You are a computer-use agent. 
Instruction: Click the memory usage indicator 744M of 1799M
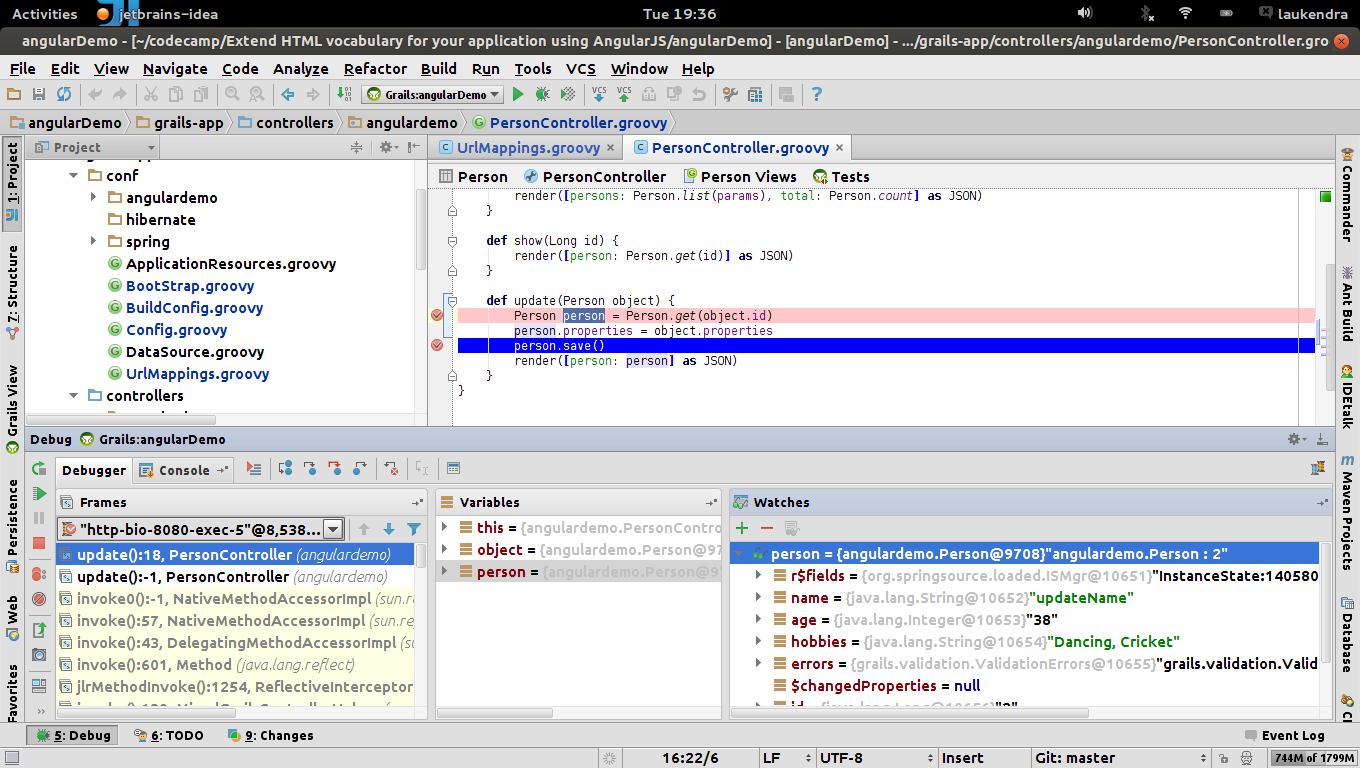(x=1313, y=758)
